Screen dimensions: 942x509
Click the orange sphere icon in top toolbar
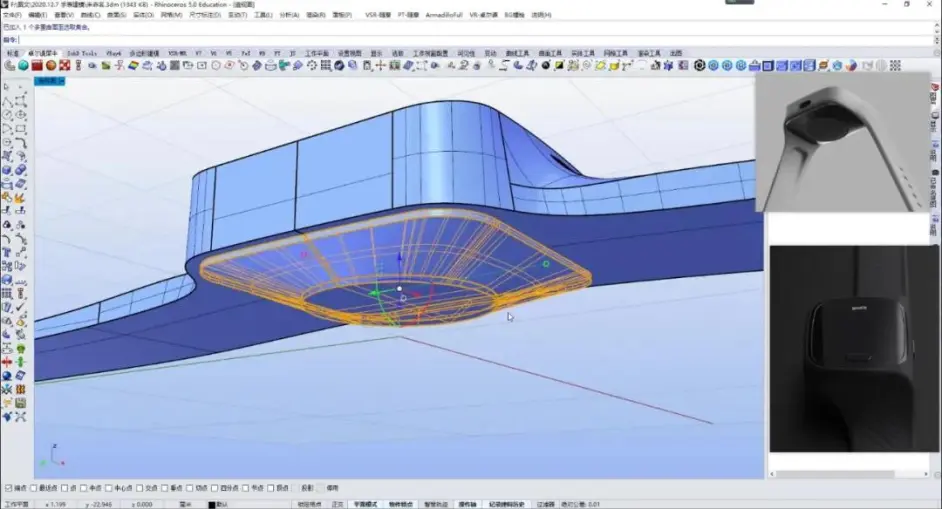coord(51,66)
